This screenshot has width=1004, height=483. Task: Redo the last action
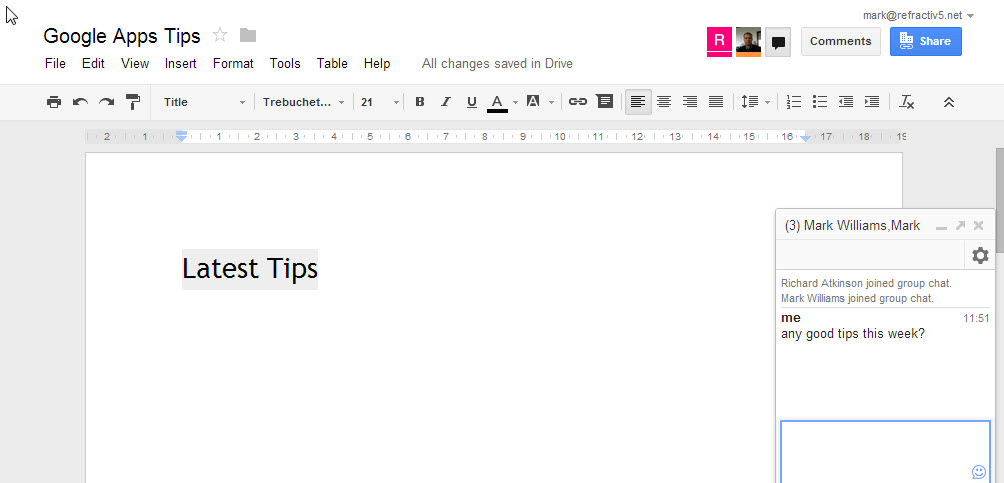[x=106, y=102]
